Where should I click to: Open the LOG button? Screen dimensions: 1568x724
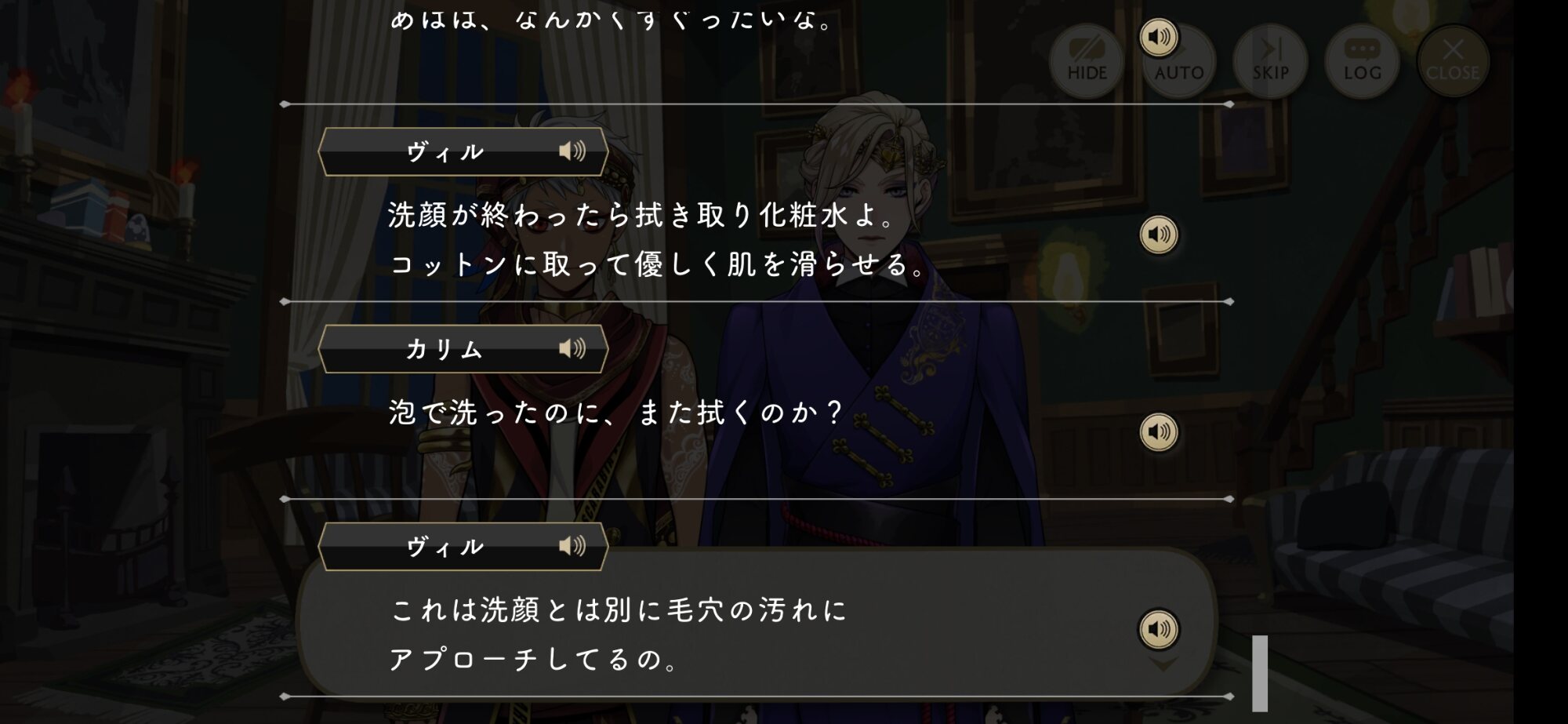click(1362, 61)
